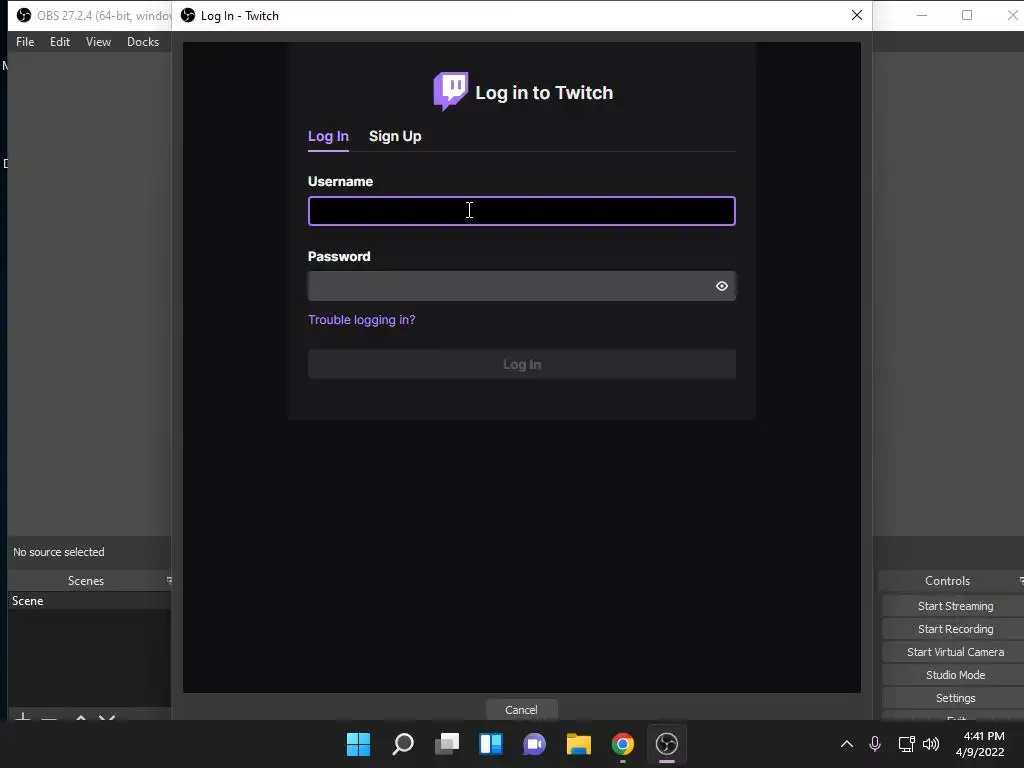The height and width of the screenshot is (768, 1024).
Task: Open File Explorer from taskbar
Action: click(579, 744)
